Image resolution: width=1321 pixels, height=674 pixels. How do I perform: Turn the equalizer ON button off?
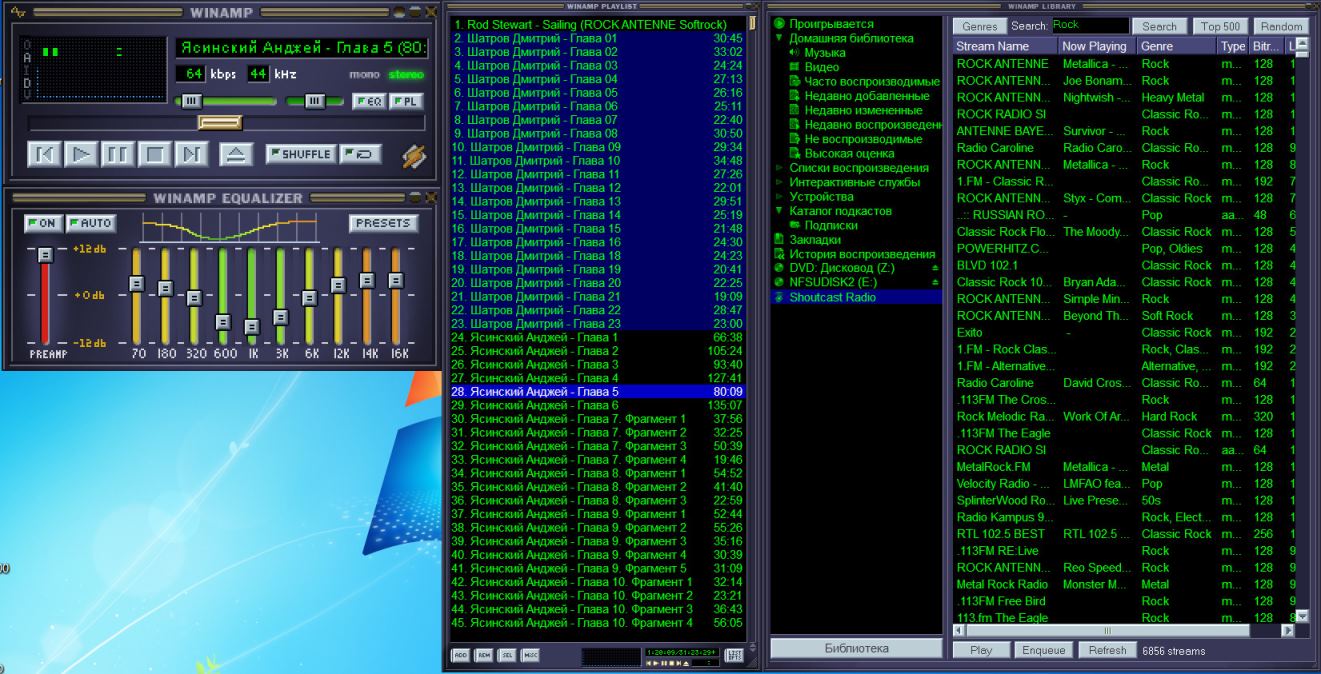pos(42,222)
